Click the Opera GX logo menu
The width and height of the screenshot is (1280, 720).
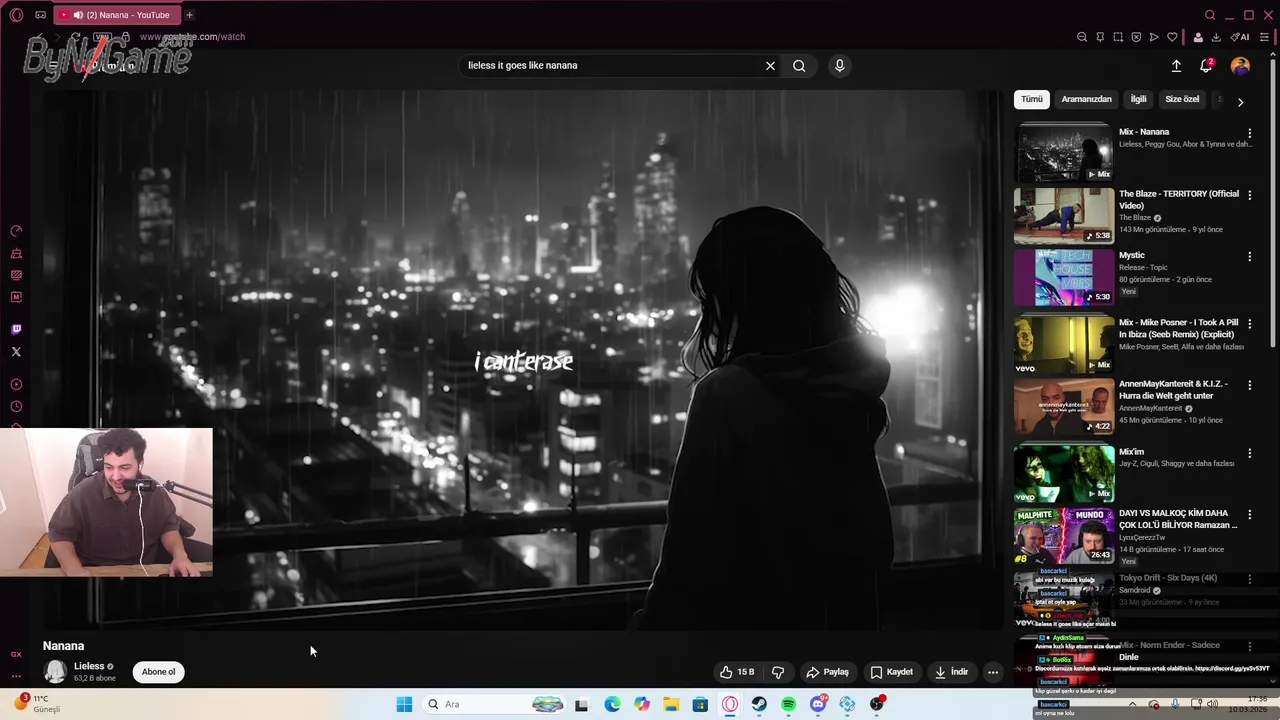16,15
